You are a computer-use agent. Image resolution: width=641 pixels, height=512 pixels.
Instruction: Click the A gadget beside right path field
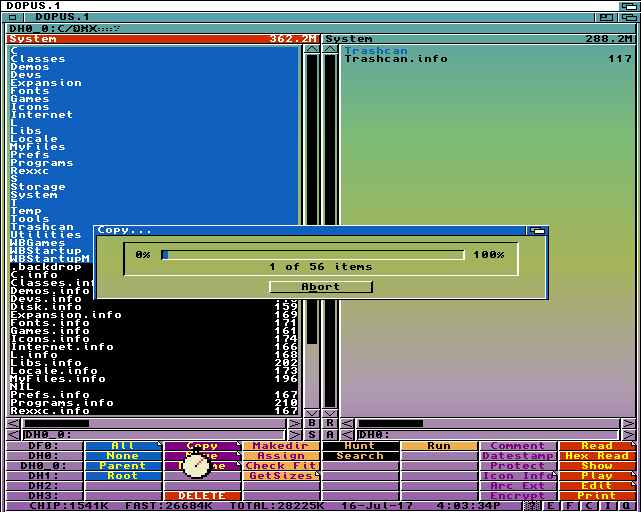click(x=330, y=435)
